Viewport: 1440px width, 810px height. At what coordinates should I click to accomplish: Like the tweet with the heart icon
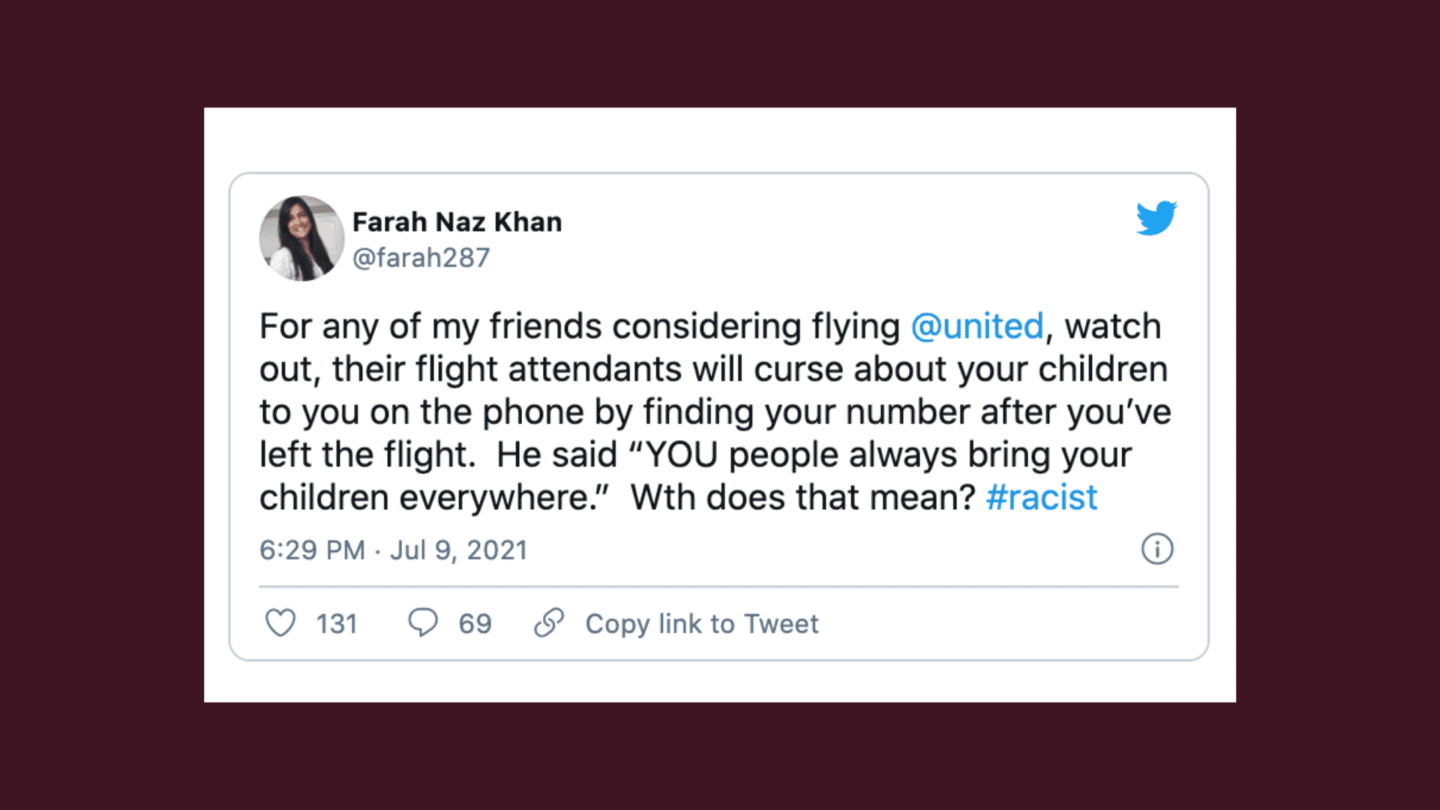pos(281,623)
